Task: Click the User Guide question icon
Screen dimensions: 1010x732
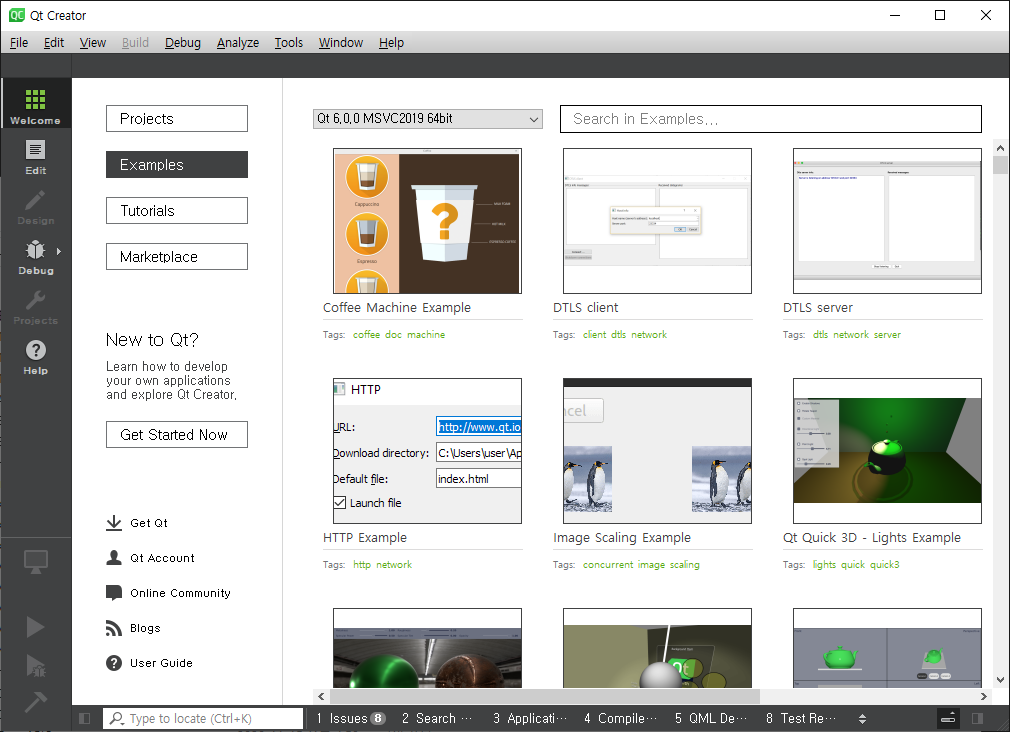Action: pos(114,663)
